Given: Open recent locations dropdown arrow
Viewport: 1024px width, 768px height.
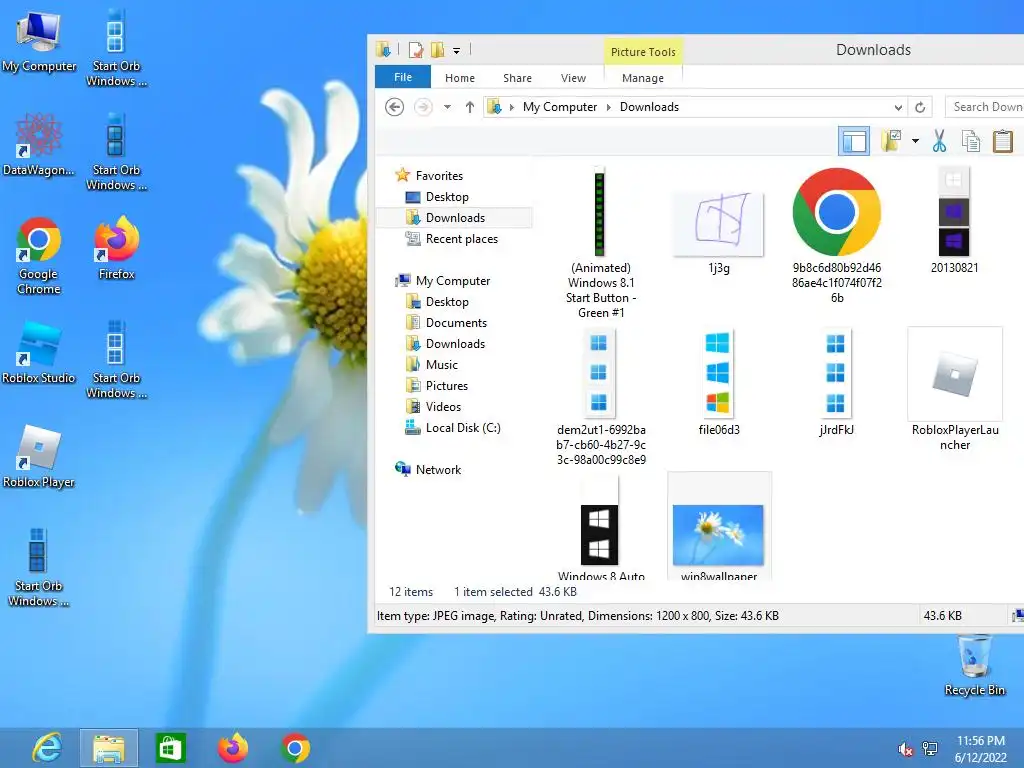Looking at the screenshot, I should [x=447, y=106].
